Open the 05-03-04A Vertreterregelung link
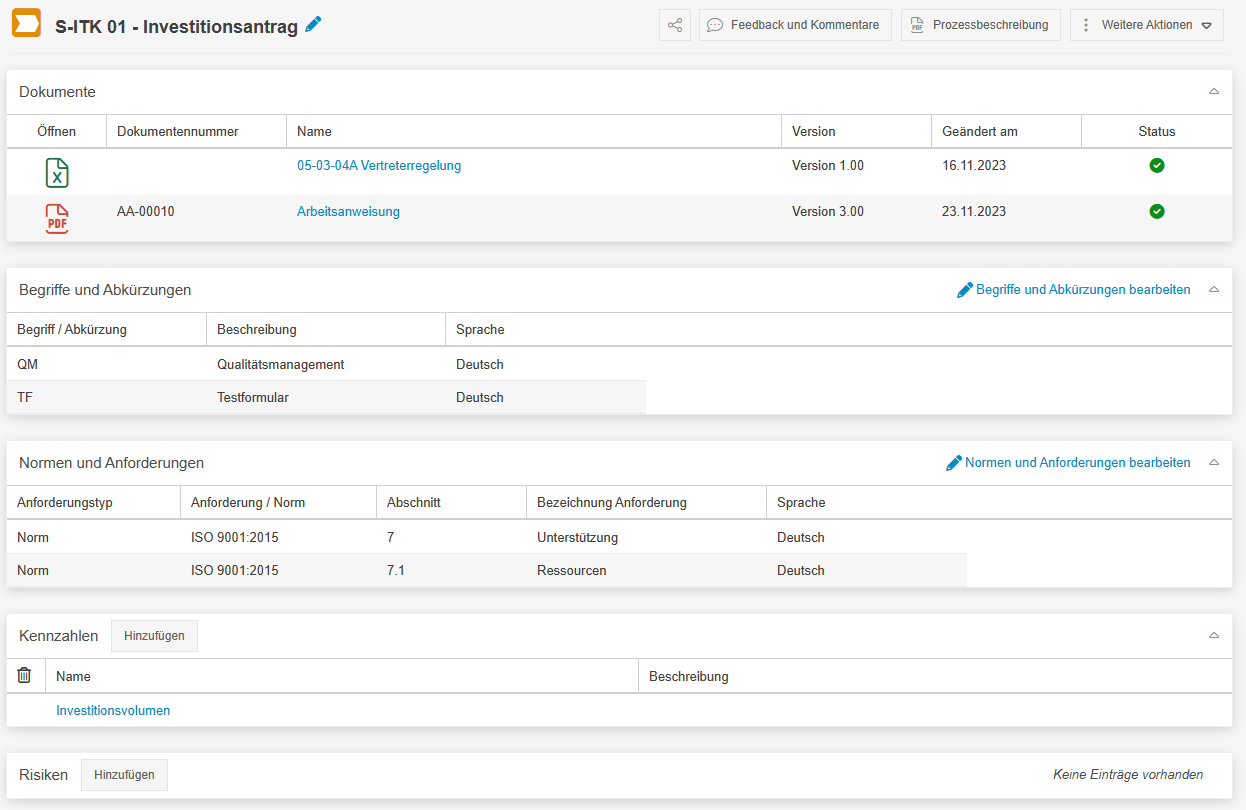1246x810 pixels. click(379, 165)
